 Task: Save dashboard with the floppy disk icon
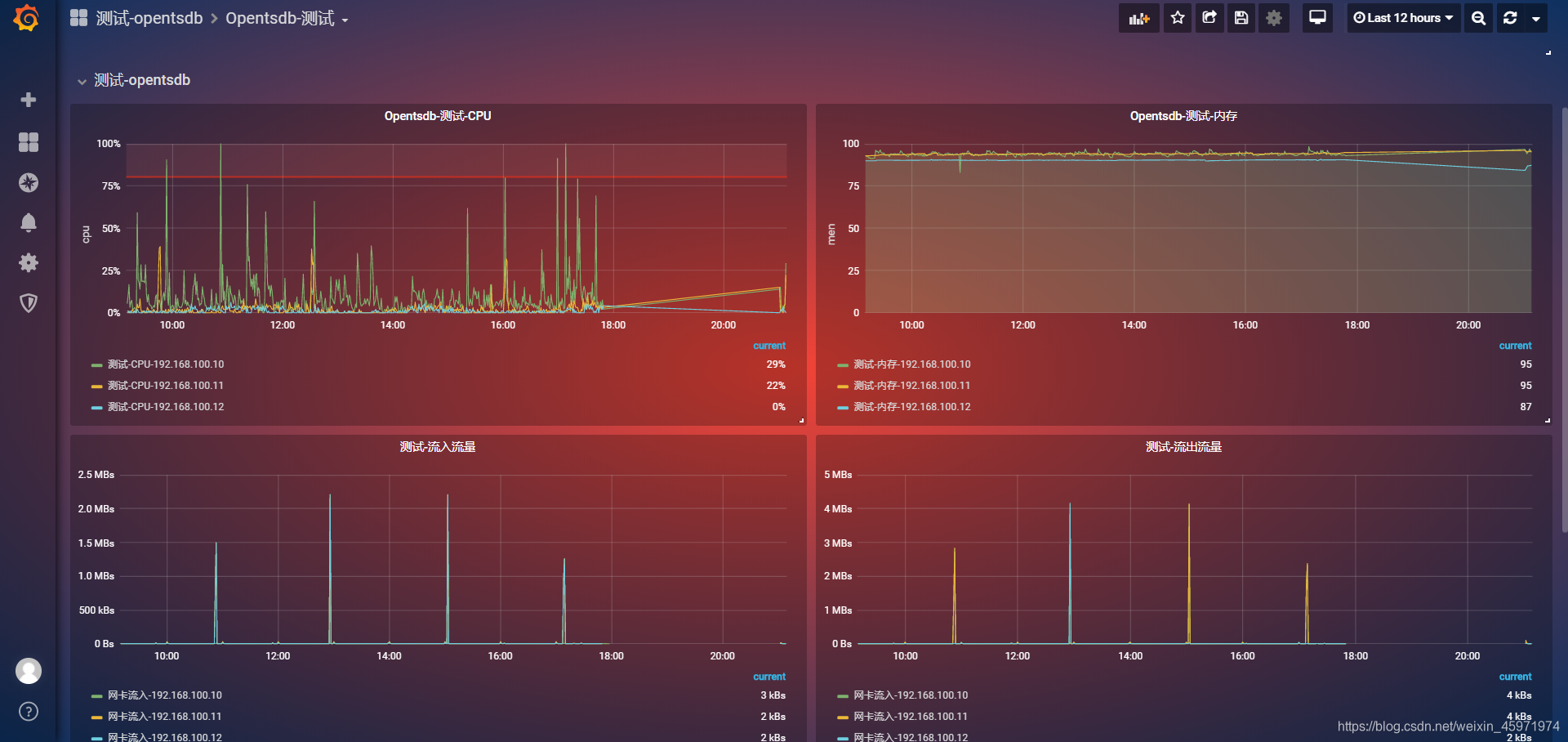[x=1241, y=18]
